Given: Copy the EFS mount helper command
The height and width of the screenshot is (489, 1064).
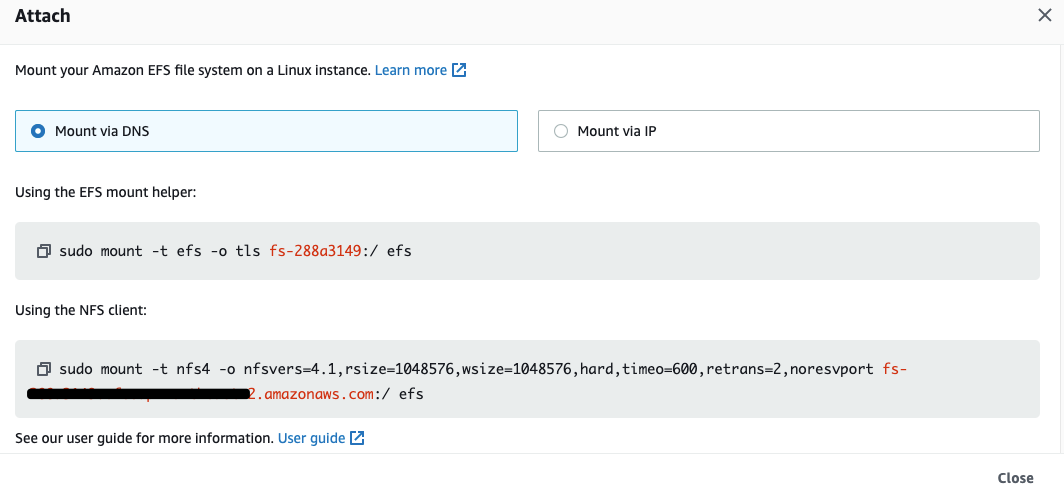Looking at the screenshot, I should (x=43, y=251).
